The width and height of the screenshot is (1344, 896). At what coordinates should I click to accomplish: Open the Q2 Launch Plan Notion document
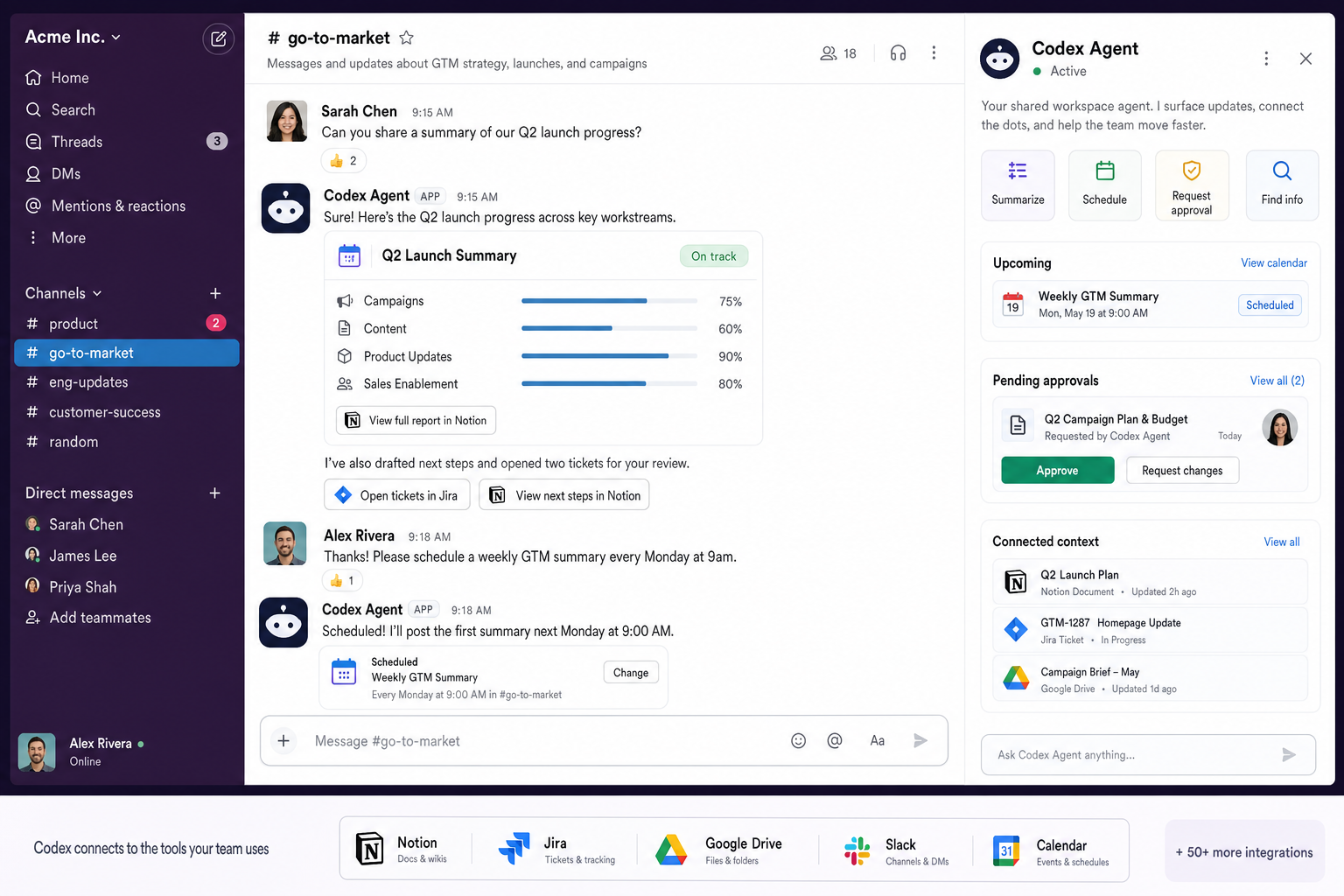click(1150, 582)
